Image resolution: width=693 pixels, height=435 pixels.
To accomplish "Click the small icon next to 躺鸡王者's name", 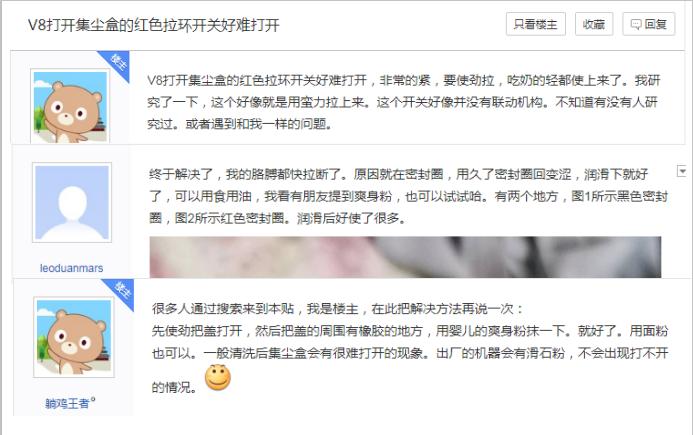I will click(x=93, y=400).
